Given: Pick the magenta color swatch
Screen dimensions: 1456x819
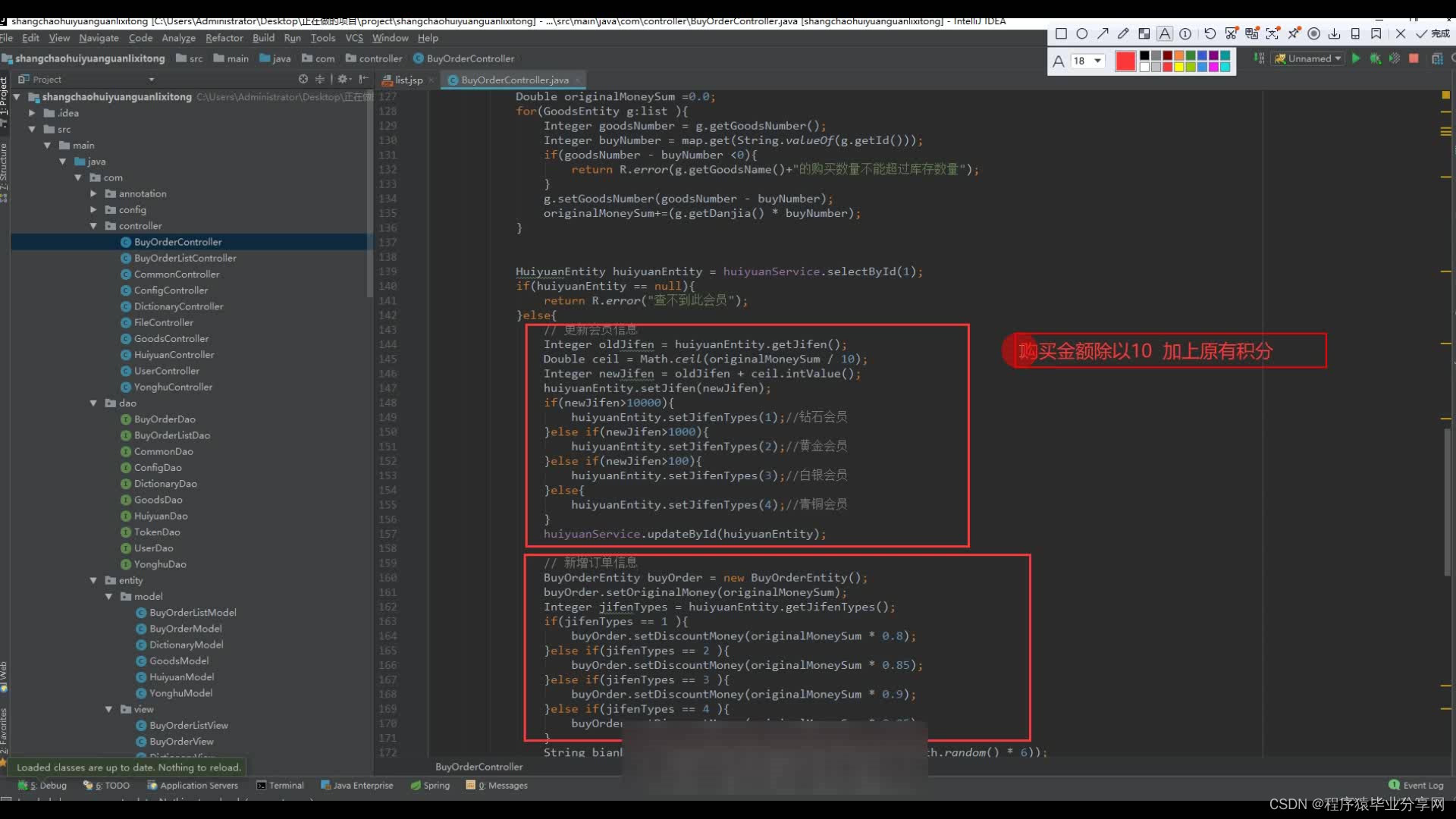Looking at the screenshot, I should (1213, 67).
